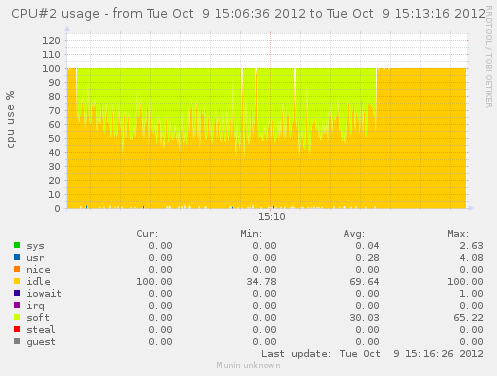The width and height of the screenshot is (497, 376).
Task: Click the gray guest legend swatch
Action: (17, 341)
